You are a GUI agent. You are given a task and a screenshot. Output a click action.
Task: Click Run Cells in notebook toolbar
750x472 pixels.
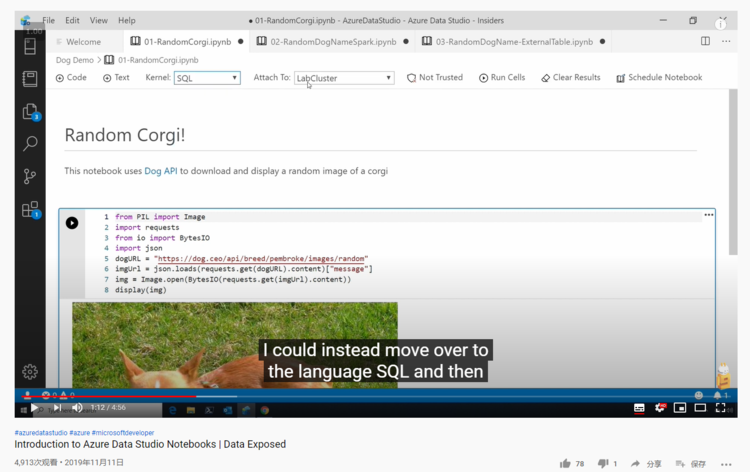click(502, 77)
